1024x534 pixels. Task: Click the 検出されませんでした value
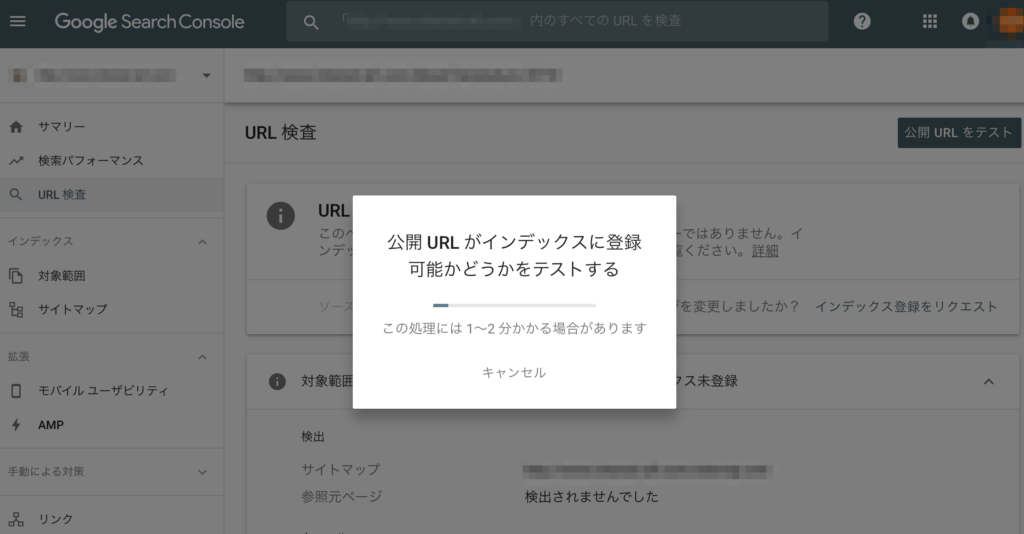click(x=592, y=497)
